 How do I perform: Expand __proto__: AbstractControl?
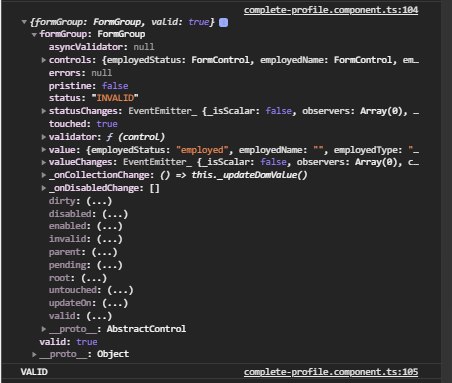point(44,329)
